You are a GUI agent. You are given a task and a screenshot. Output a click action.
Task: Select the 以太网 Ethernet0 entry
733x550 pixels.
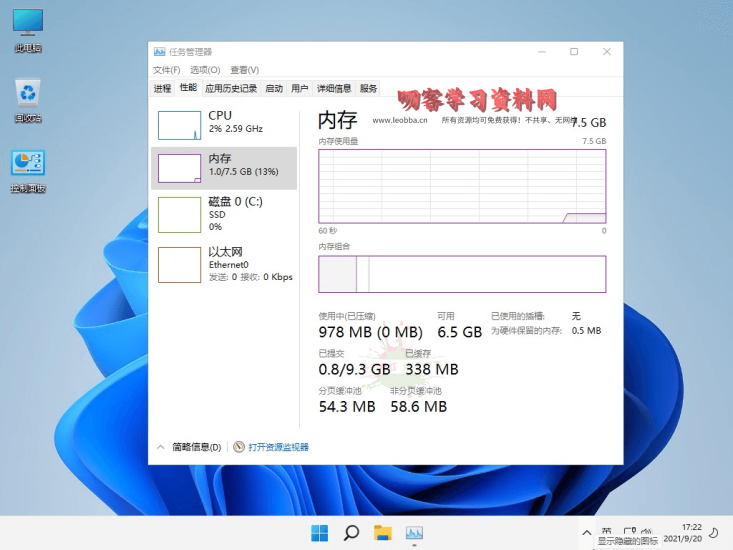[x=224, y=264]
